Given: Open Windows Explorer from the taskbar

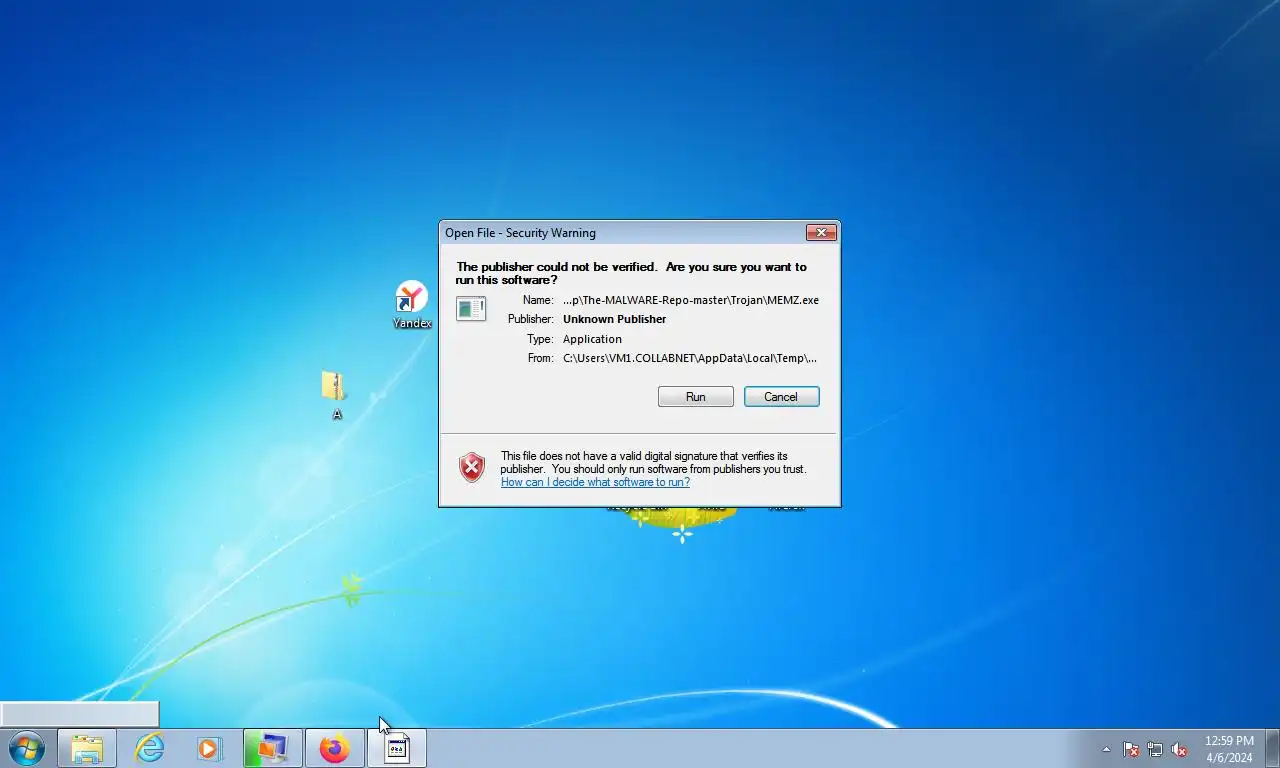Looking at the screenshot, I should (x=87, y=748).
